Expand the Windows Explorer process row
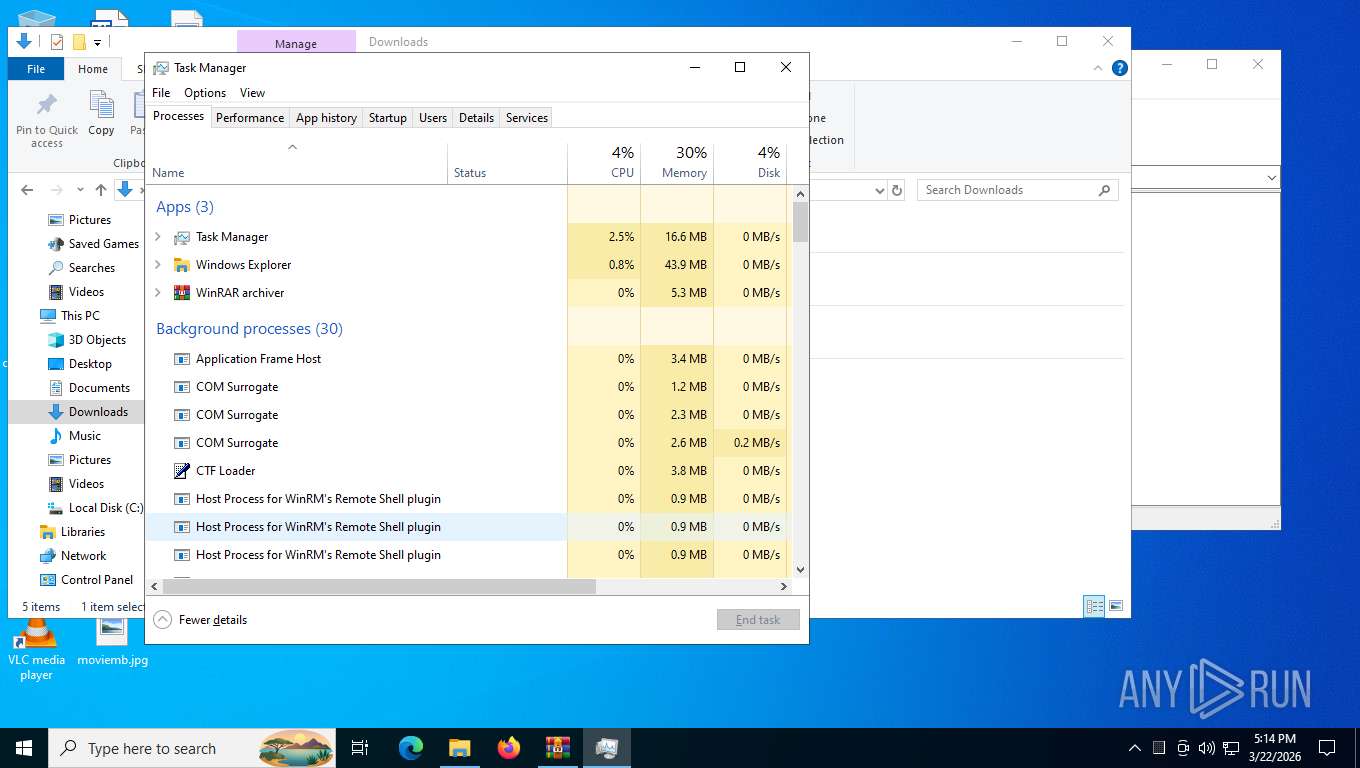 click(158, 265)
